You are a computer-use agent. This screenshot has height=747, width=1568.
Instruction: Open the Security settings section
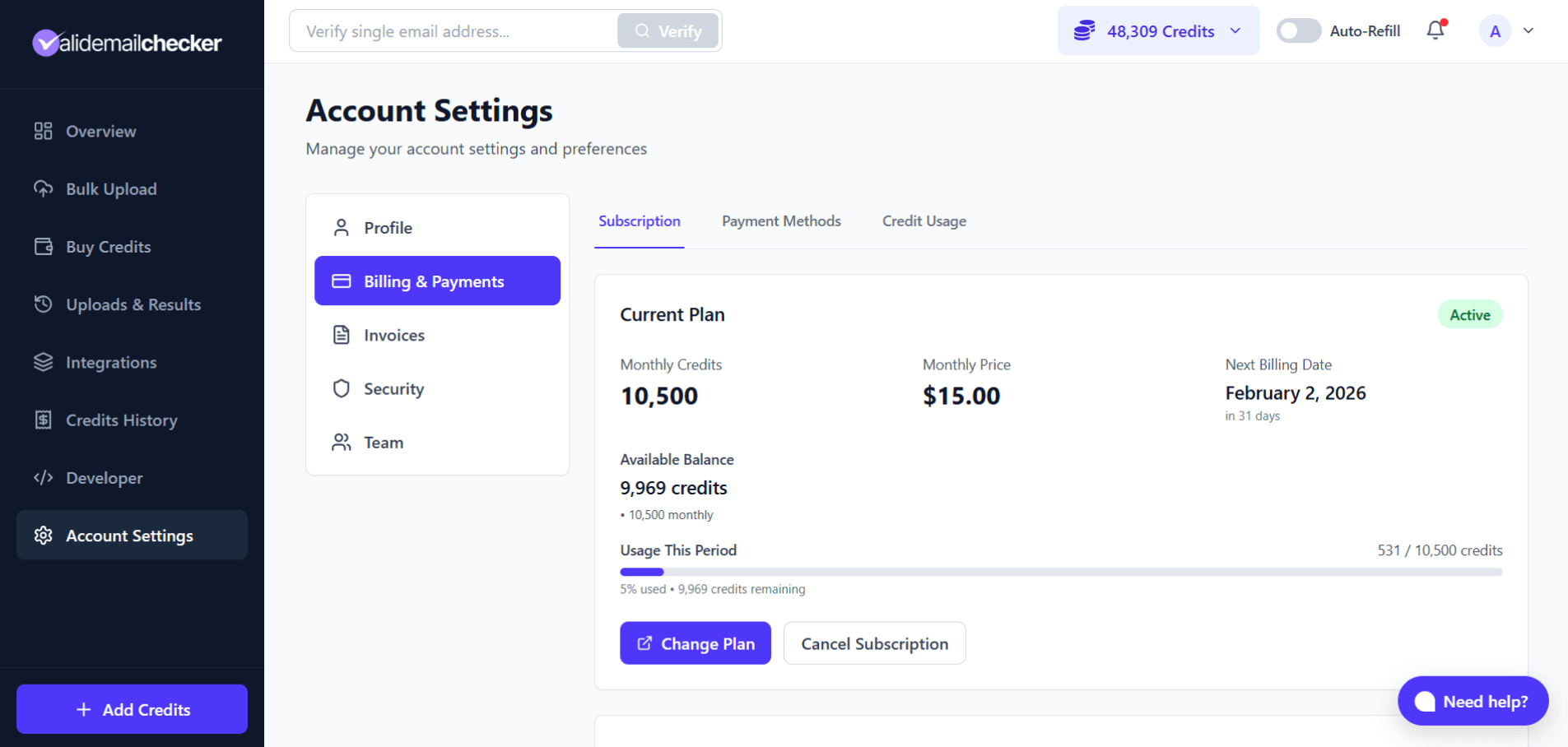(393, 388)
